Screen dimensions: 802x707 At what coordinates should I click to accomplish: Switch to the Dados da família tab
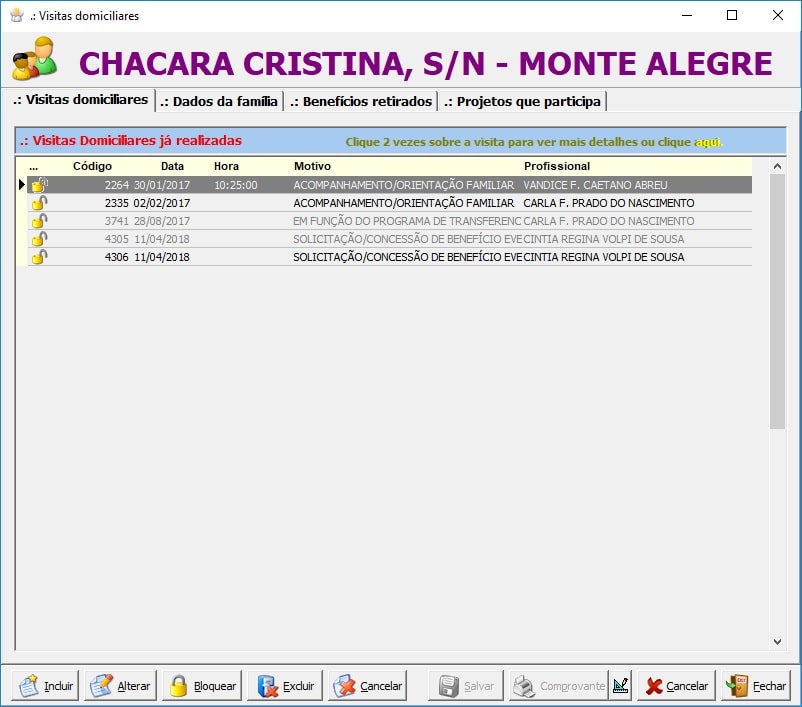click(219, 101)
